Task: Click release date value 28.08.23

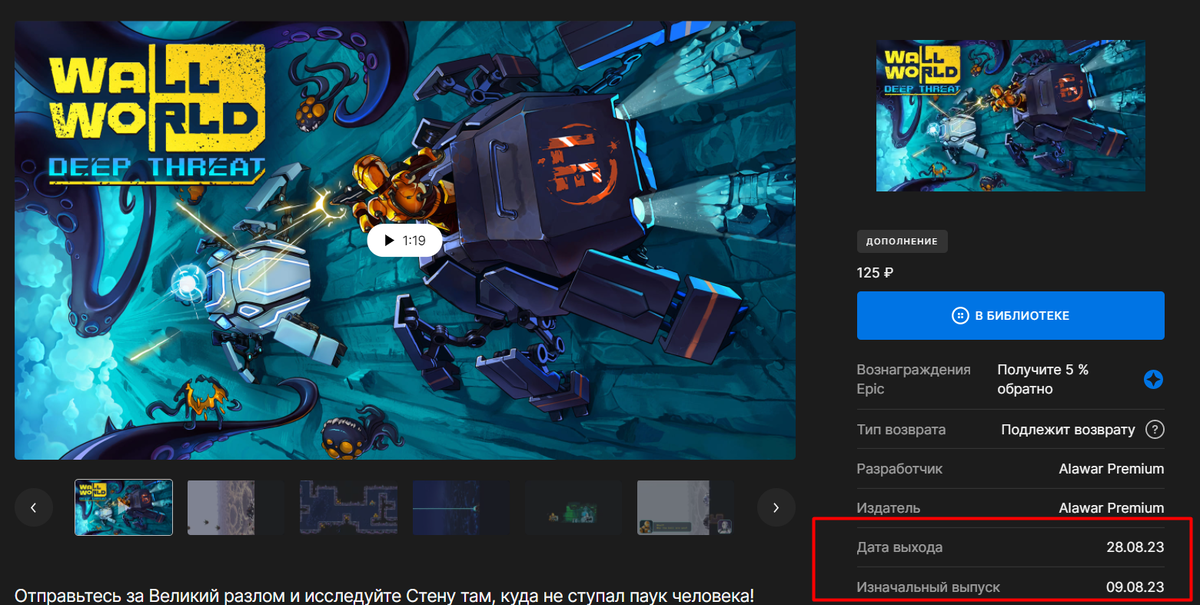Action: click(1135, 548)
